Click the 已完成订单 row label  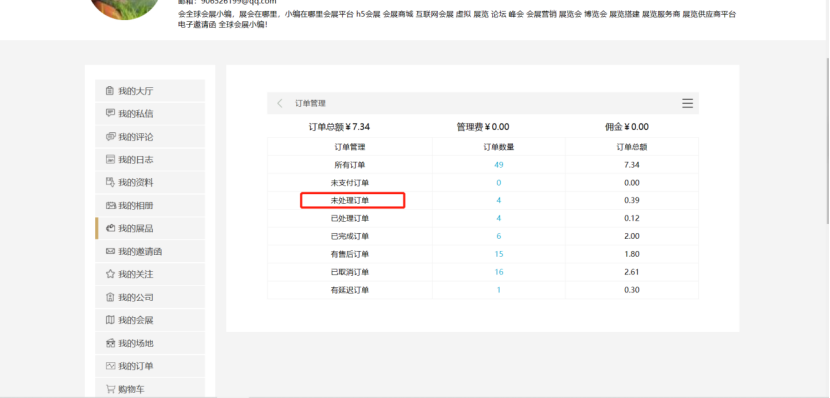(350, 236)
